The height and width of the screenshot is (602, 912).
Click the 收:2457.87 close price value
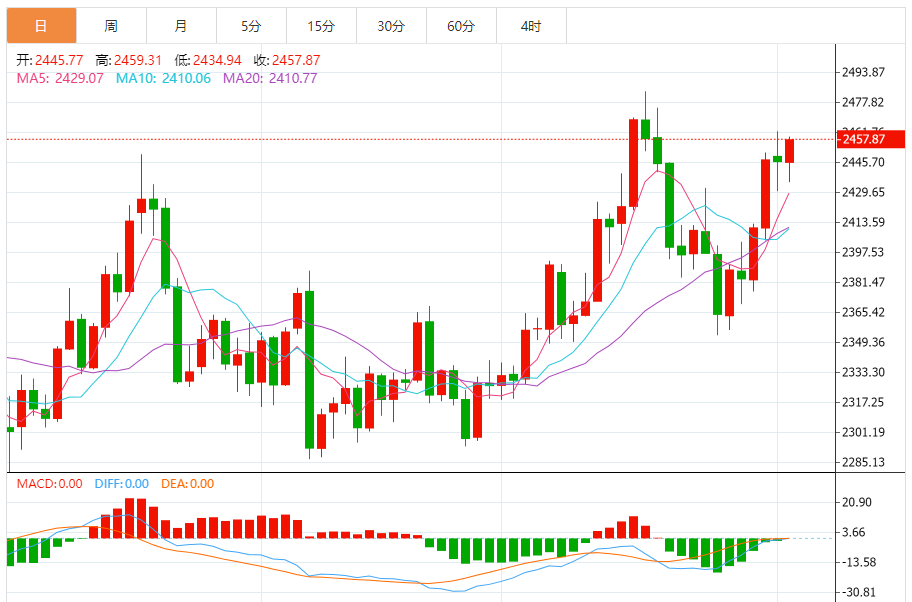pos(287,60)
